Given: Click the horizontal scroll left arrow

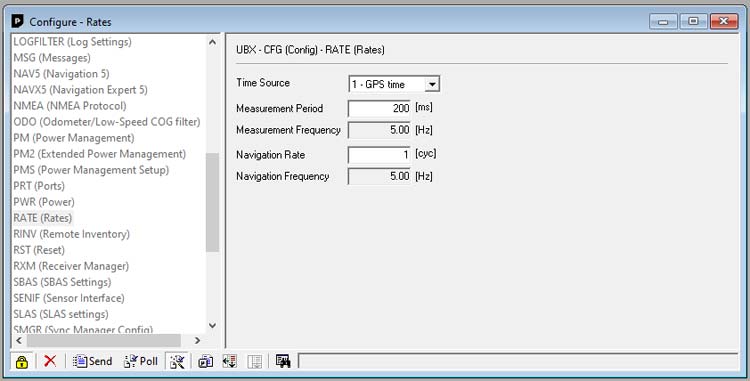Looking at the screenshot, I should coord(19,340).
